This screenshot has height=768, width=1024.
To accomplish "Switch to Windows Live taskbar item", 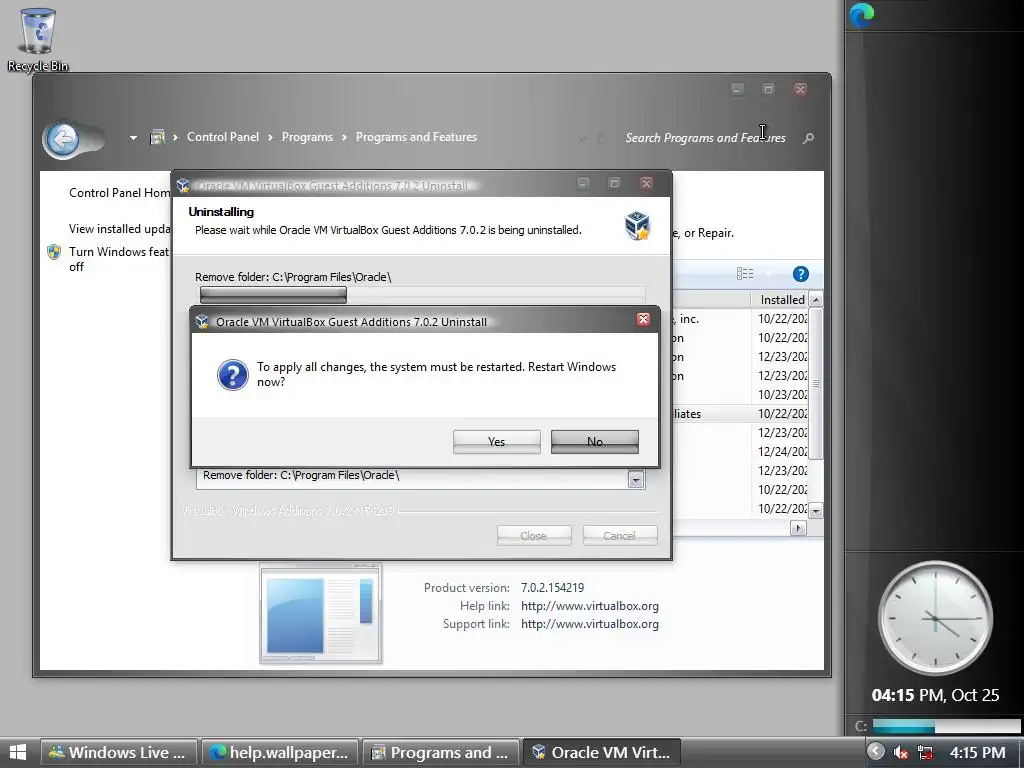I will [118, 752].
